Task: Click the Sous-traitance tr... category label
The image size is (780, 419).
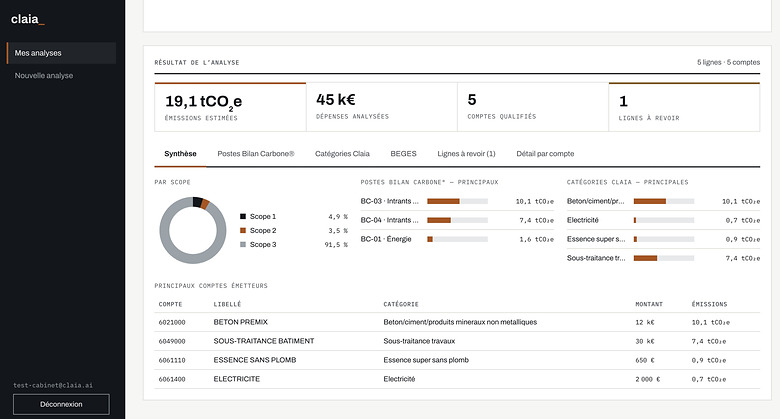Action: pyautogui.click(x=596, y=258)
